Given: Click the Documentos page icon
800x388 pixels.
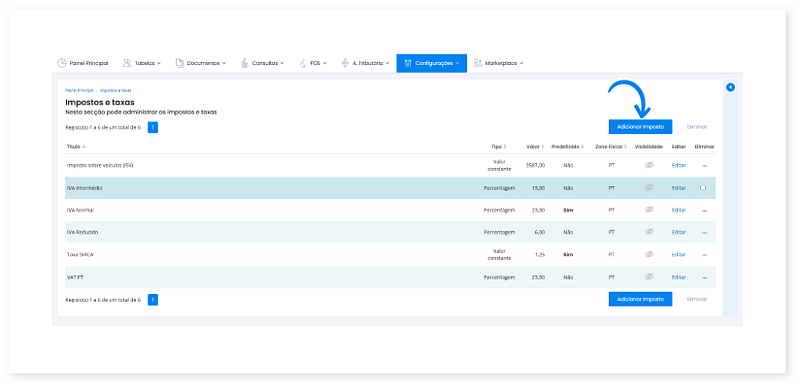Looking at the screenshot, I should (179, 63).
